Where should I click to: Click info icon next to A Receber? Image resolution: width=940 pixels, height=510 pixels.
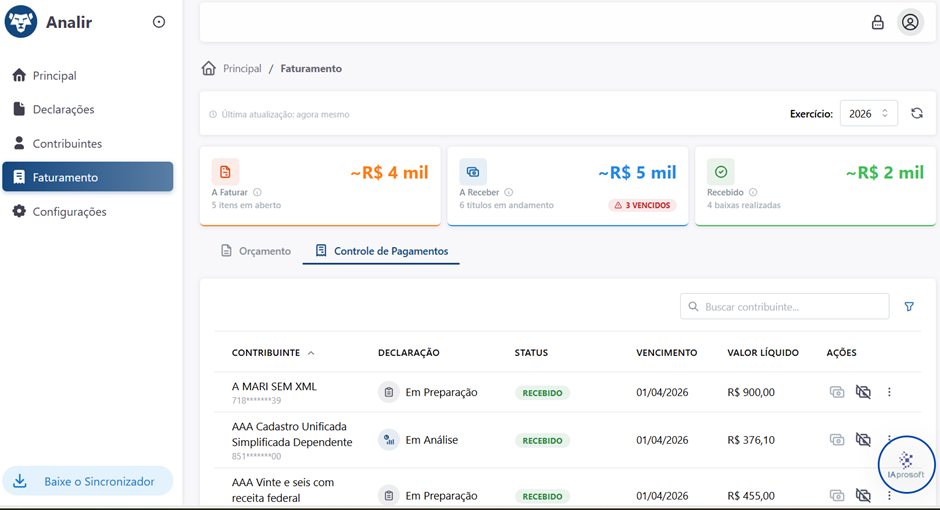[508, 192]
